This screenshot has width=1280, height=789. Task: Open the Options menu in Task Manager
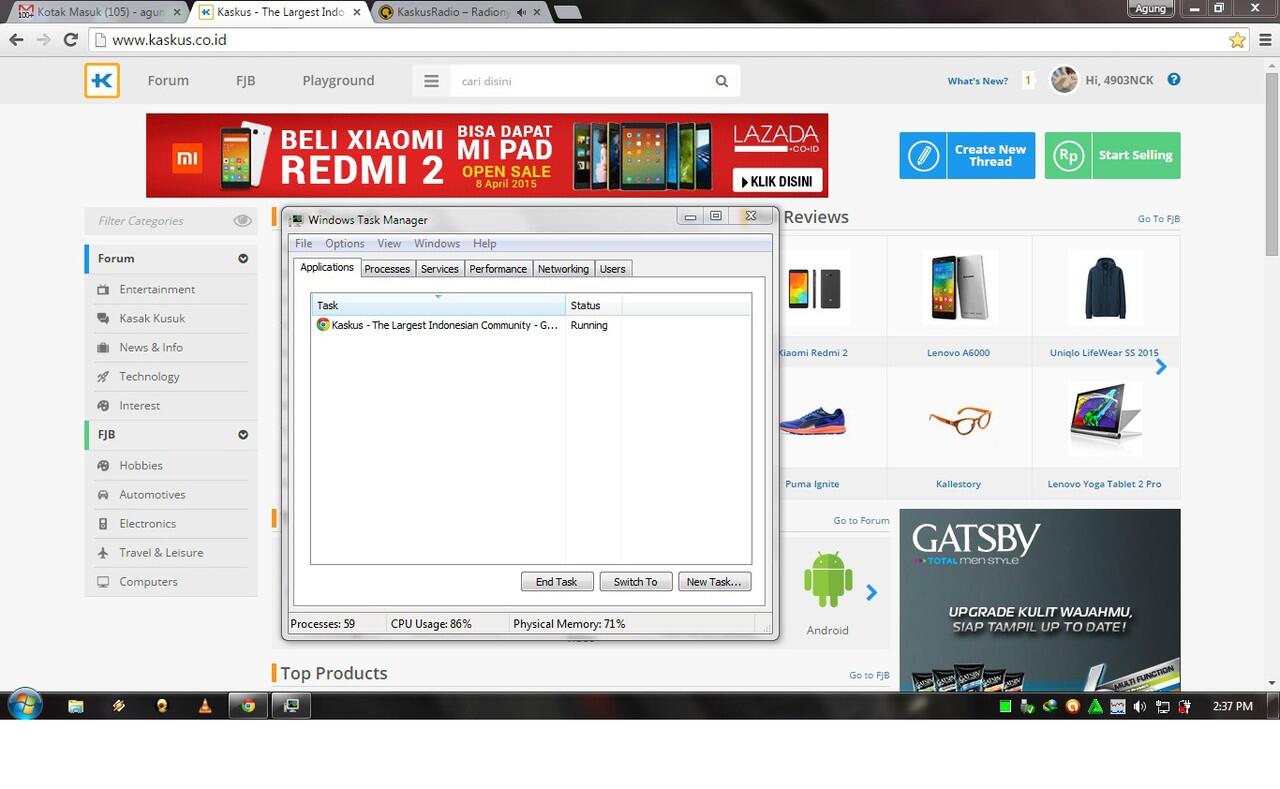[x=344, y=243]
